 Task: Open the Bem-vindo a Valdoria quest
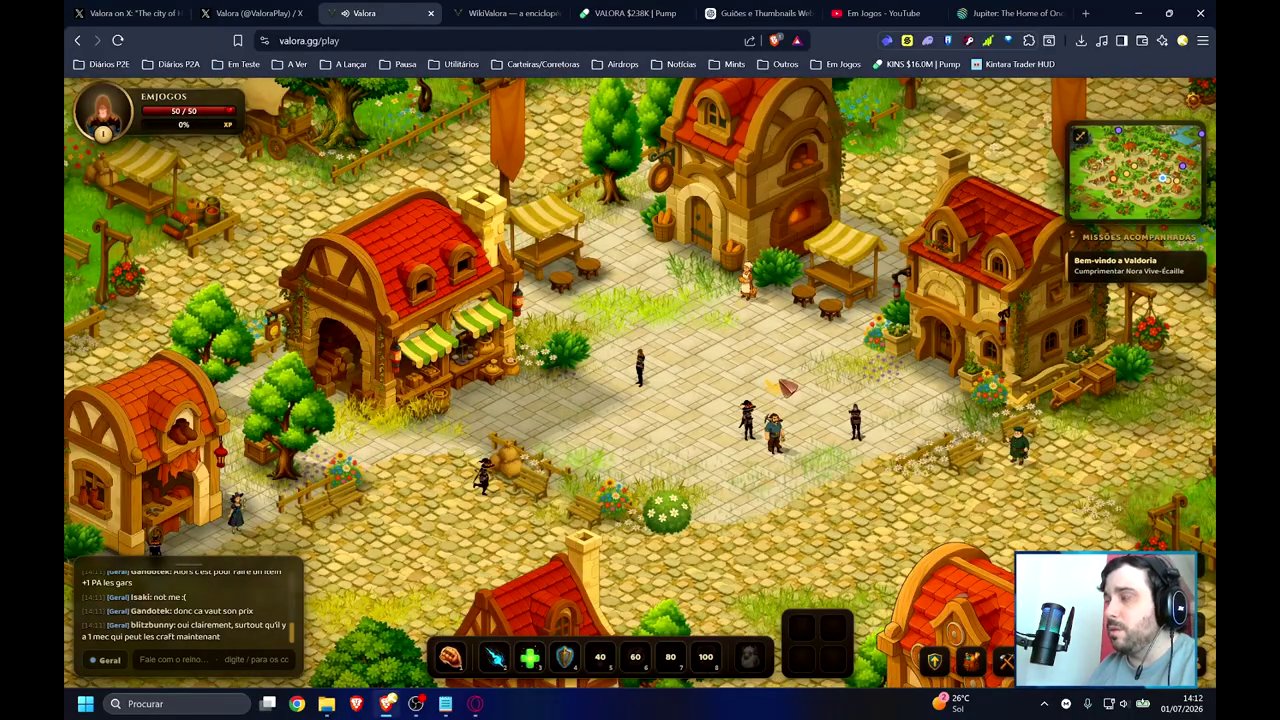pyautogui.click(x=1136, y=265)
